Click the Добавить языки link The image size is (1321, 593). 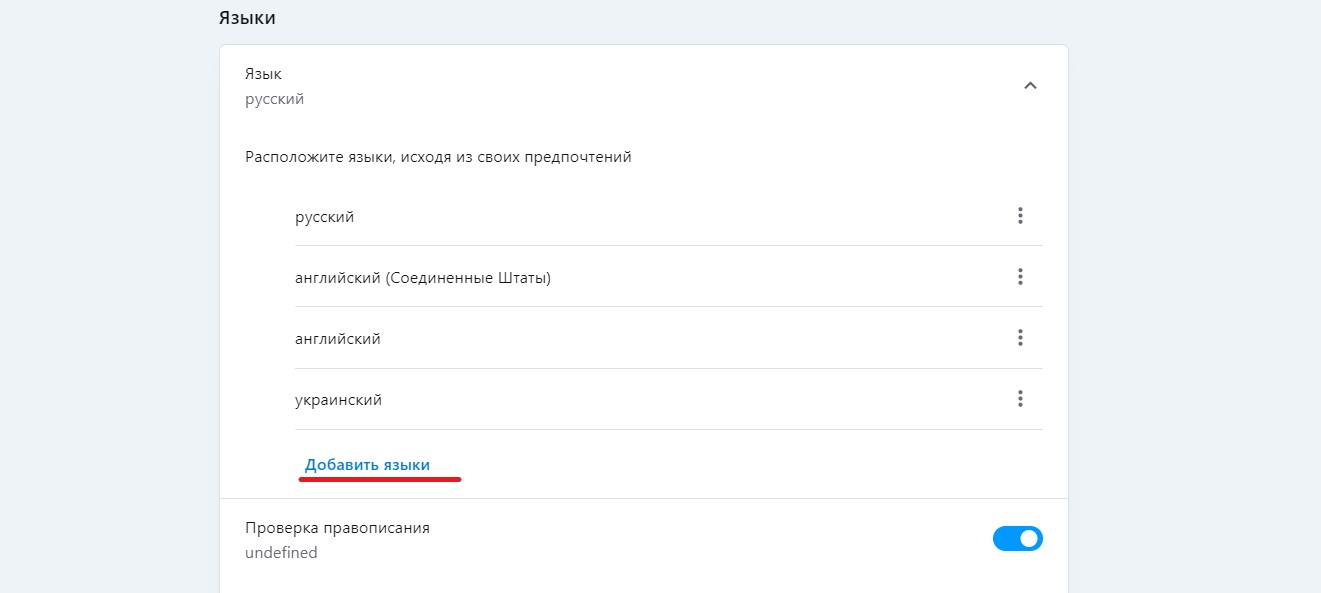tap(367, 465)
